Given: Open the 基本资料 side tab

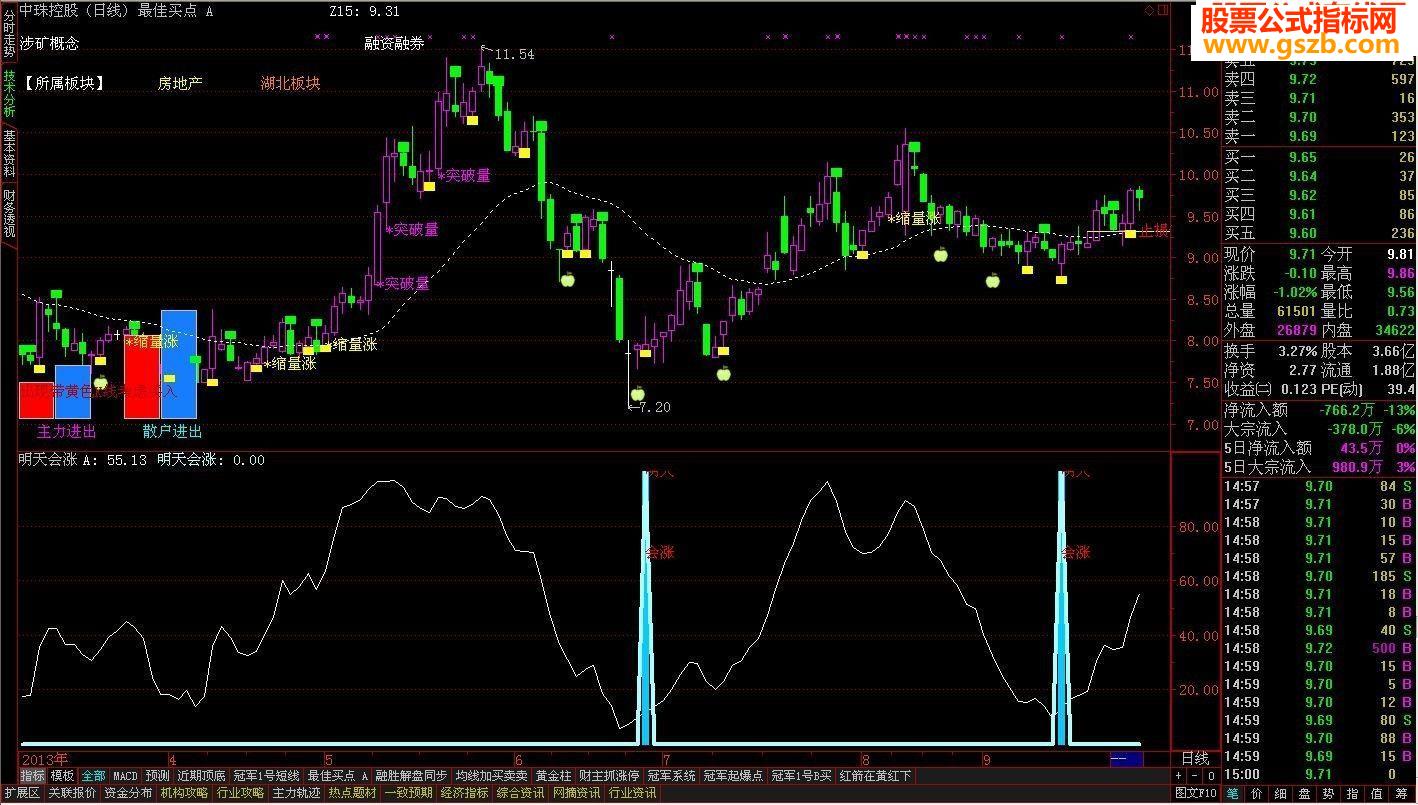Looking at the screenshot, I should [x=8, y=153].
